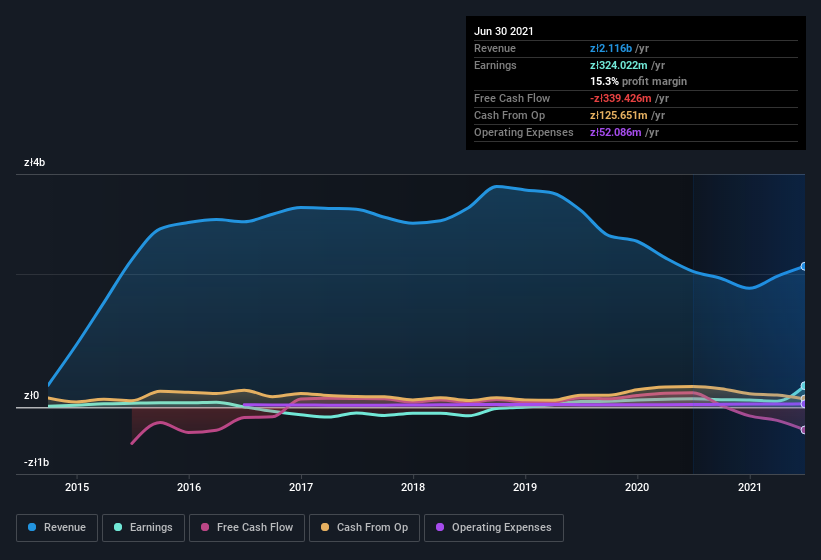The width and height of the screenshot is (821, 560).
Task: Click the pink Free Cash Flow dot
Action: (x=205, y=527)
